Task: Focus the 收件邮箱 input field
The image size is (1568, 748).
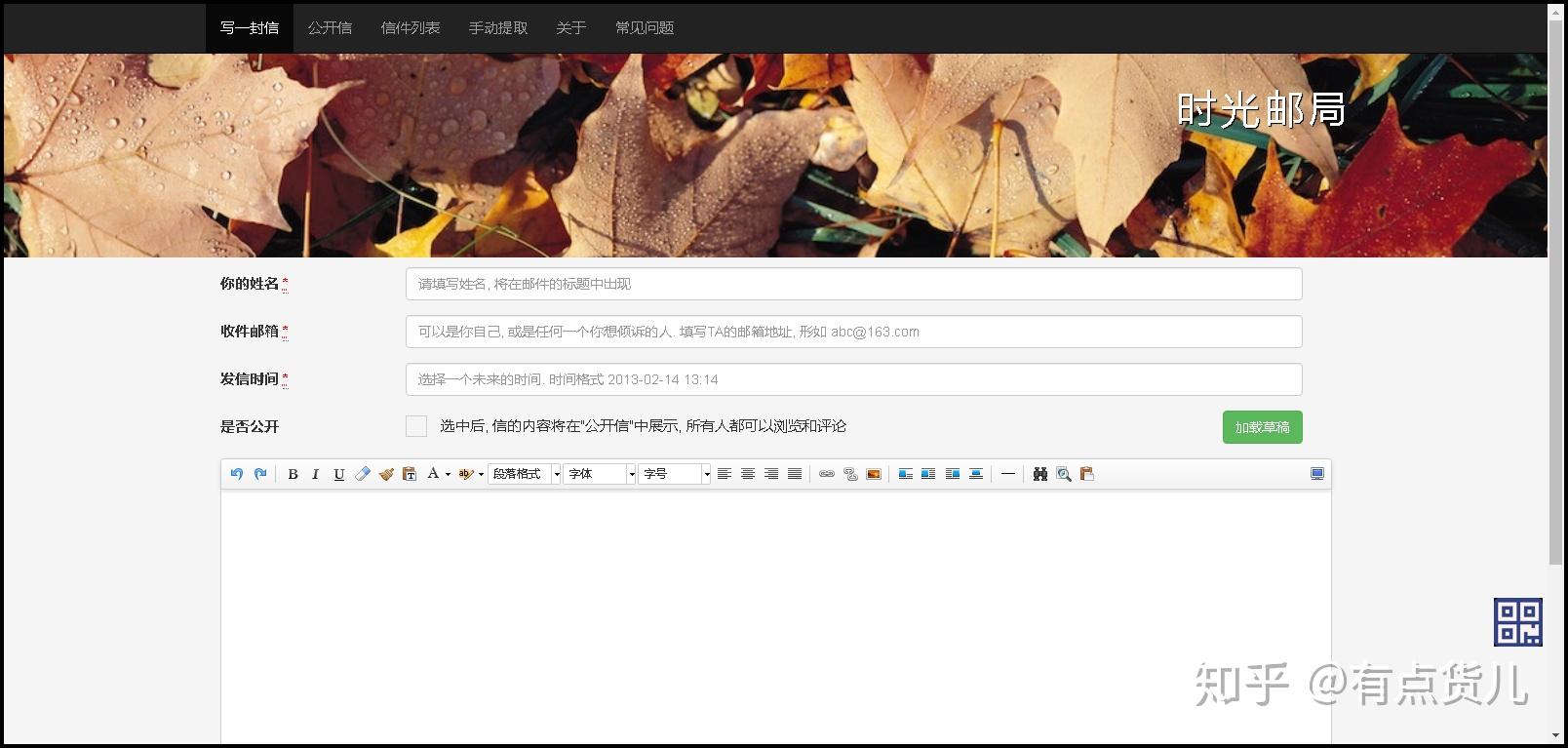Action: (853, 332)
